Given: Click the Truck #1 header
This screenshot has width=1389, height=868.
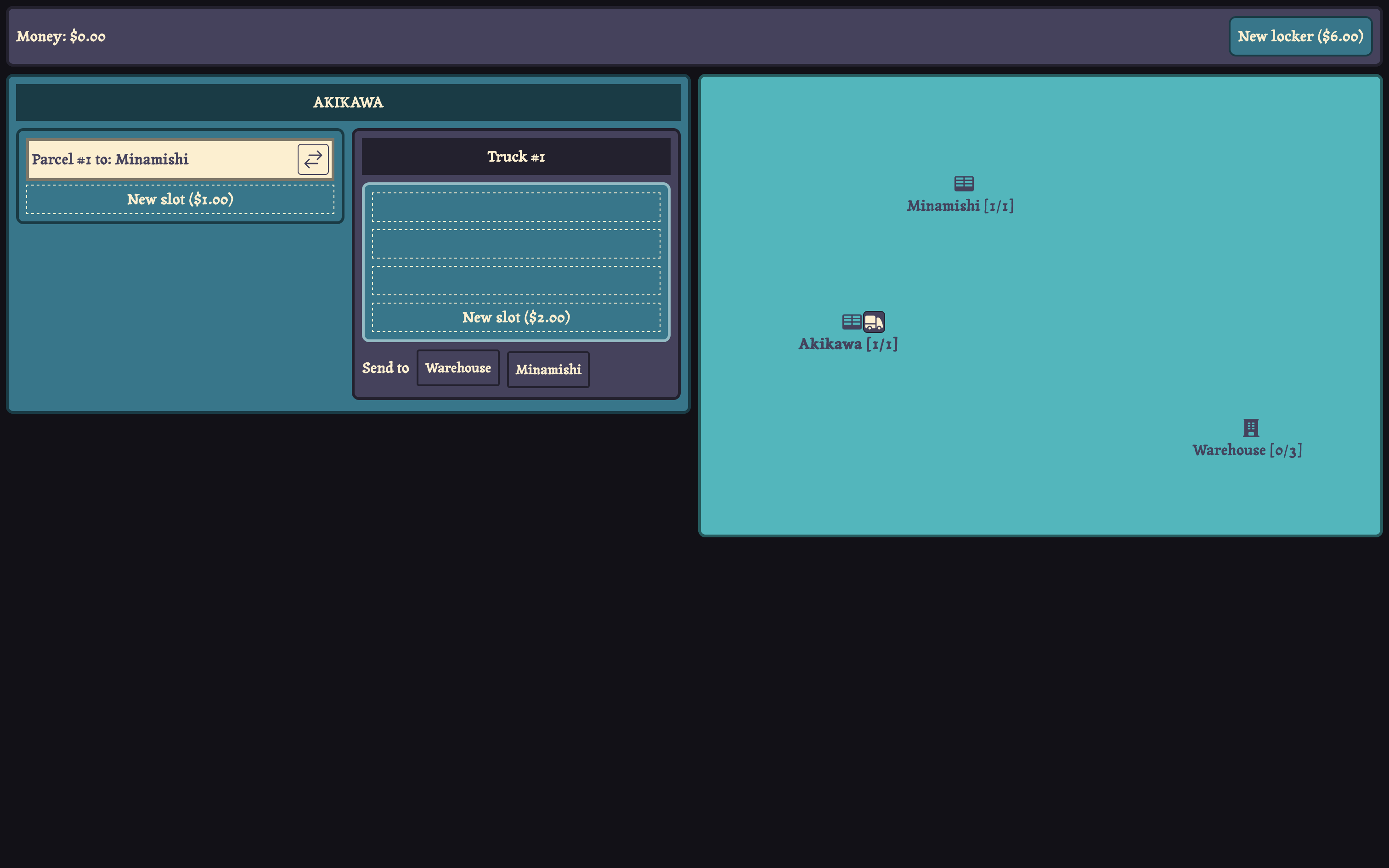Looking at the screenshot, I should click(515, 157).
